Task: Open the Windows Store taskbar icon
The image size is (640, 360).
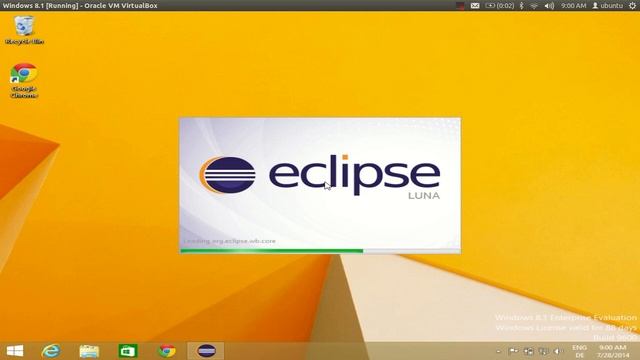Action: [x=128, y=351]
